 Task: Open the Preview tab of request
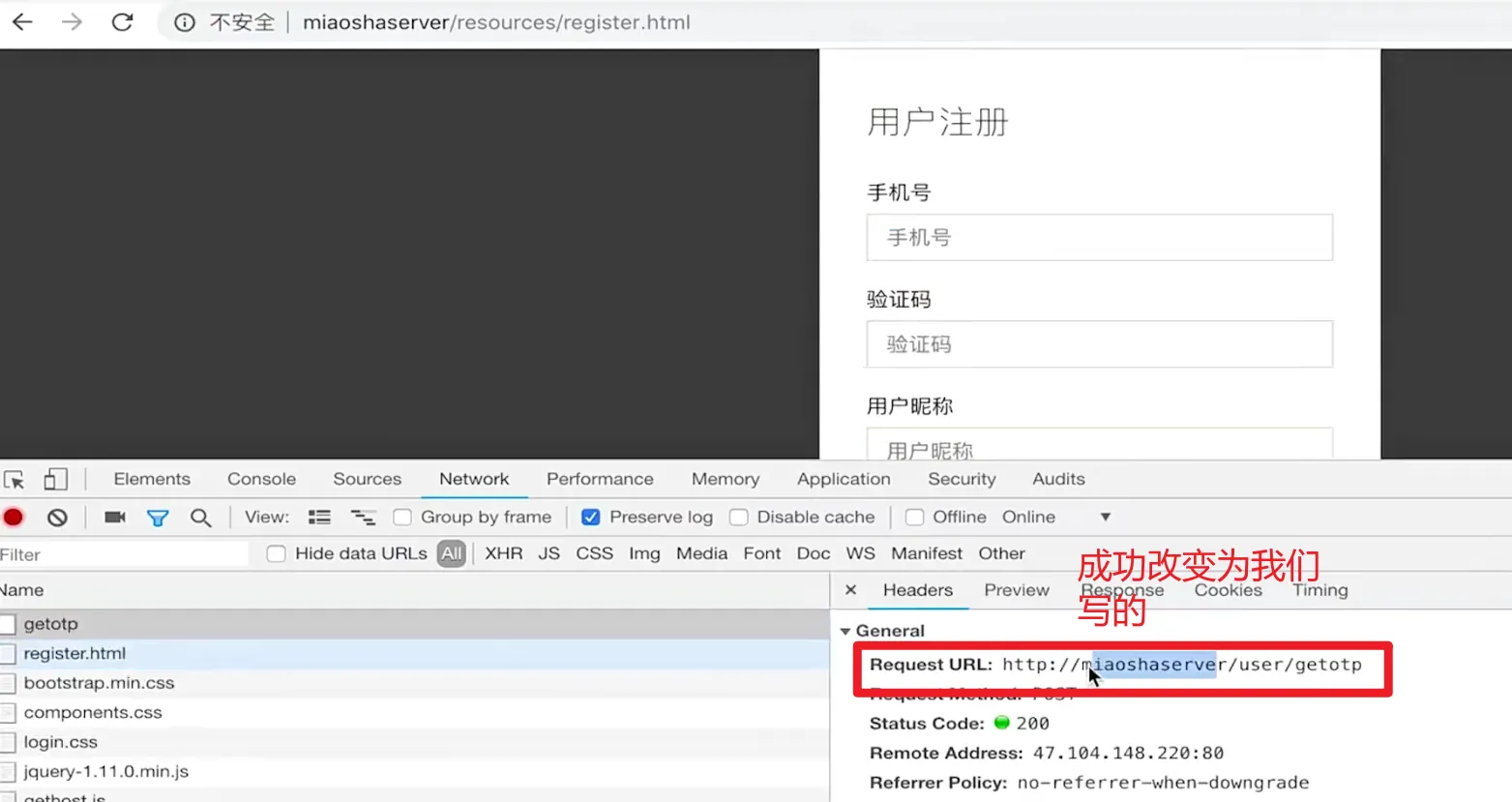click(x=1016, y=590)
